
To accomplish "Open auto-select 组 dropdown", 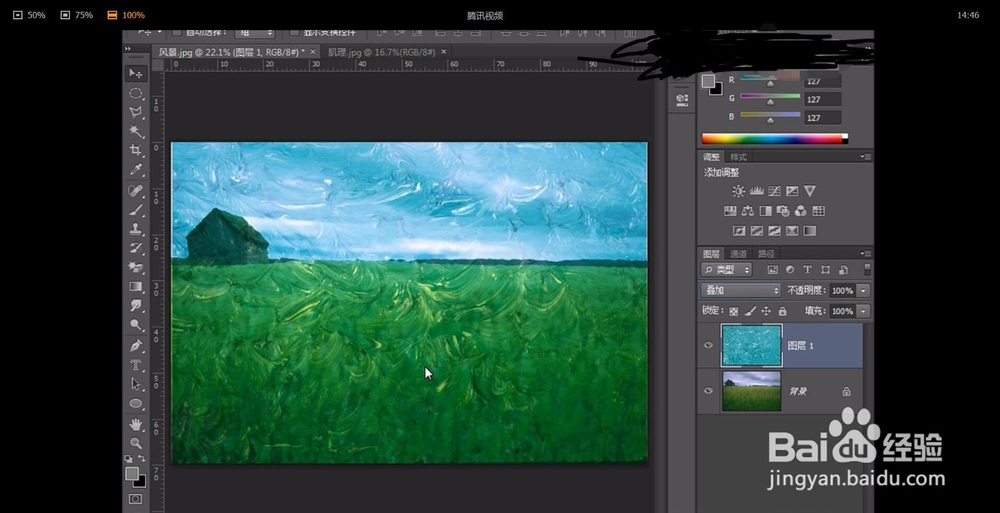I will coord(254,33).
